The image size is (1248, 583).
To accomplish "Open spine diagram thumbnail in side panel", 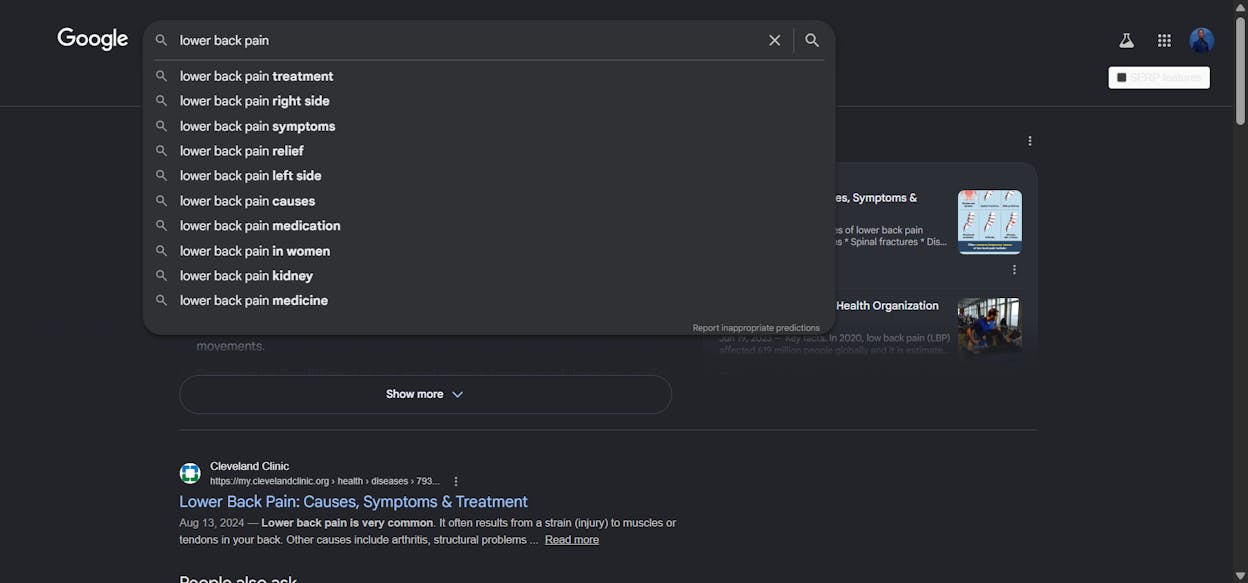I will click(990, 222).
